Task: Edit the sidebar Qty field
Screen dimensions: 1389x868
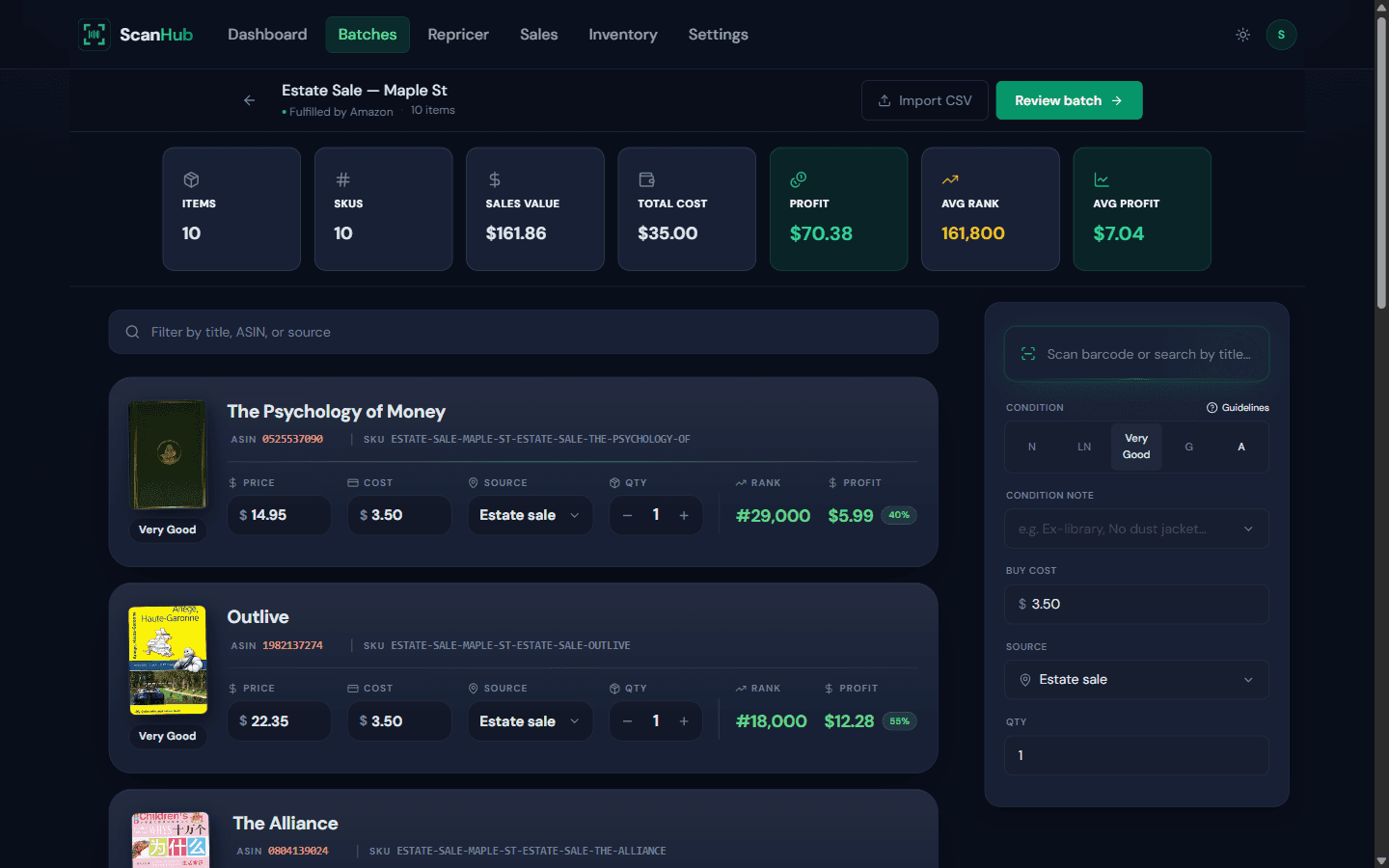Action: point(1136,755)
